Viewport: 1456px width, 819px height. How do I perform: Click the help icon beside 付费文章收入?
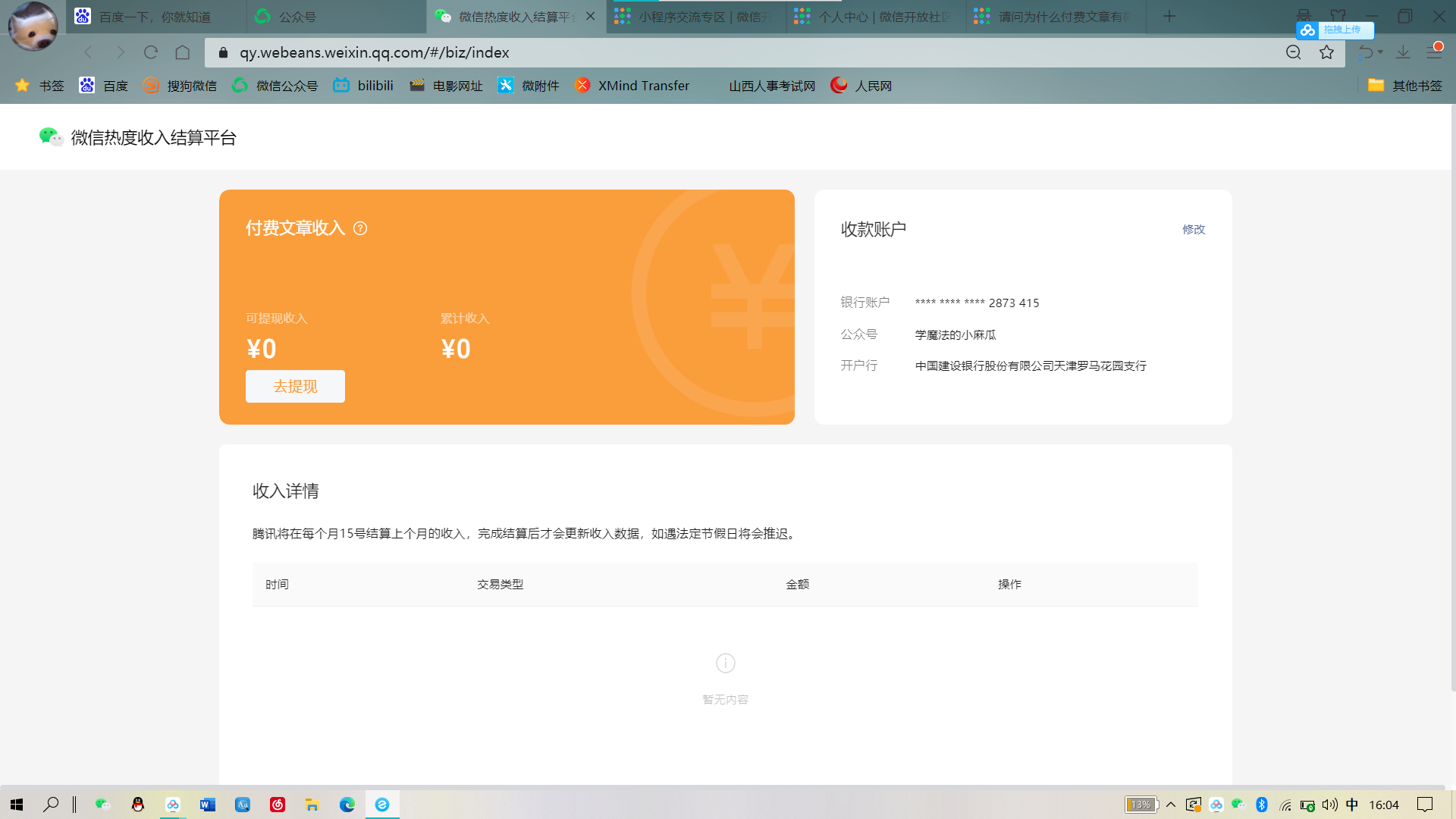[360, 228]
